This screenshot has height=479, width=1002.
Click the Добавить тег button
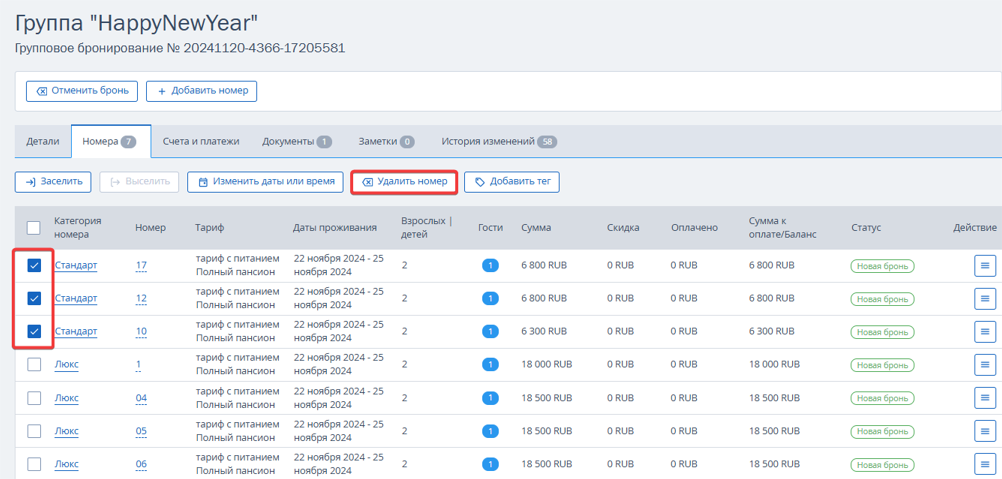coord(512,182)
